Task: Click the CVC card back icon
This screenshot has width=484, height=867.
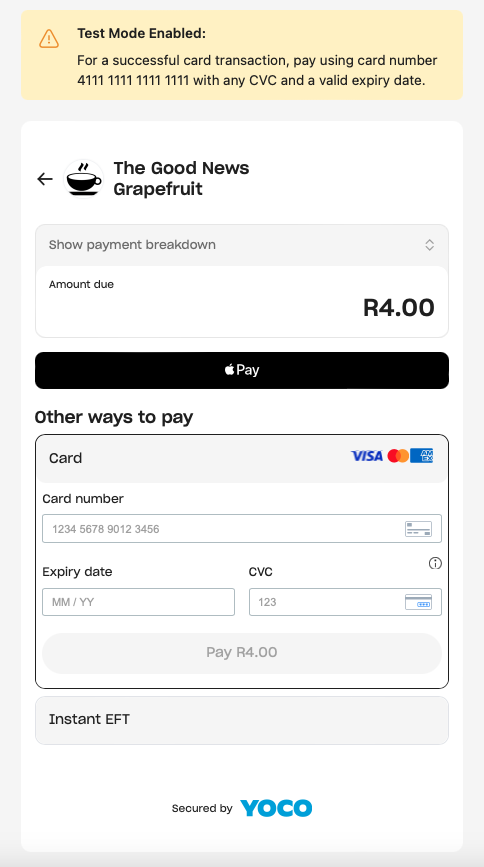Action: [418, 602]
